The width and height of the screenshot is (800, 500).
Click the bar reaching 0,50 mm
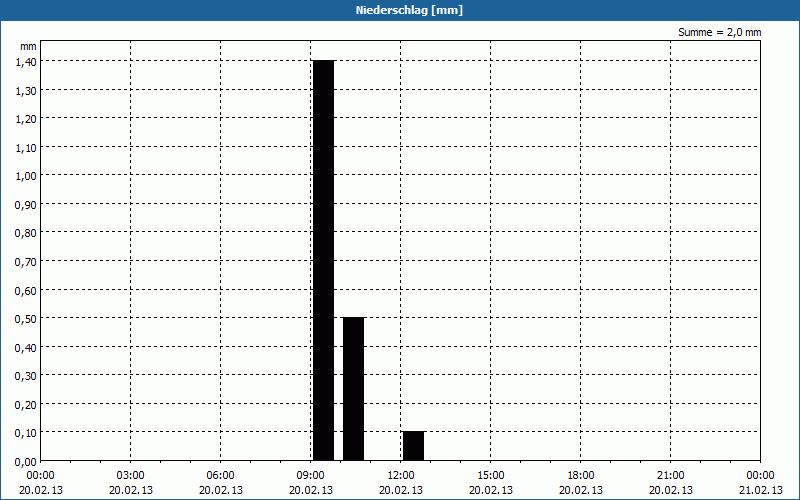[x=354, y=389]
